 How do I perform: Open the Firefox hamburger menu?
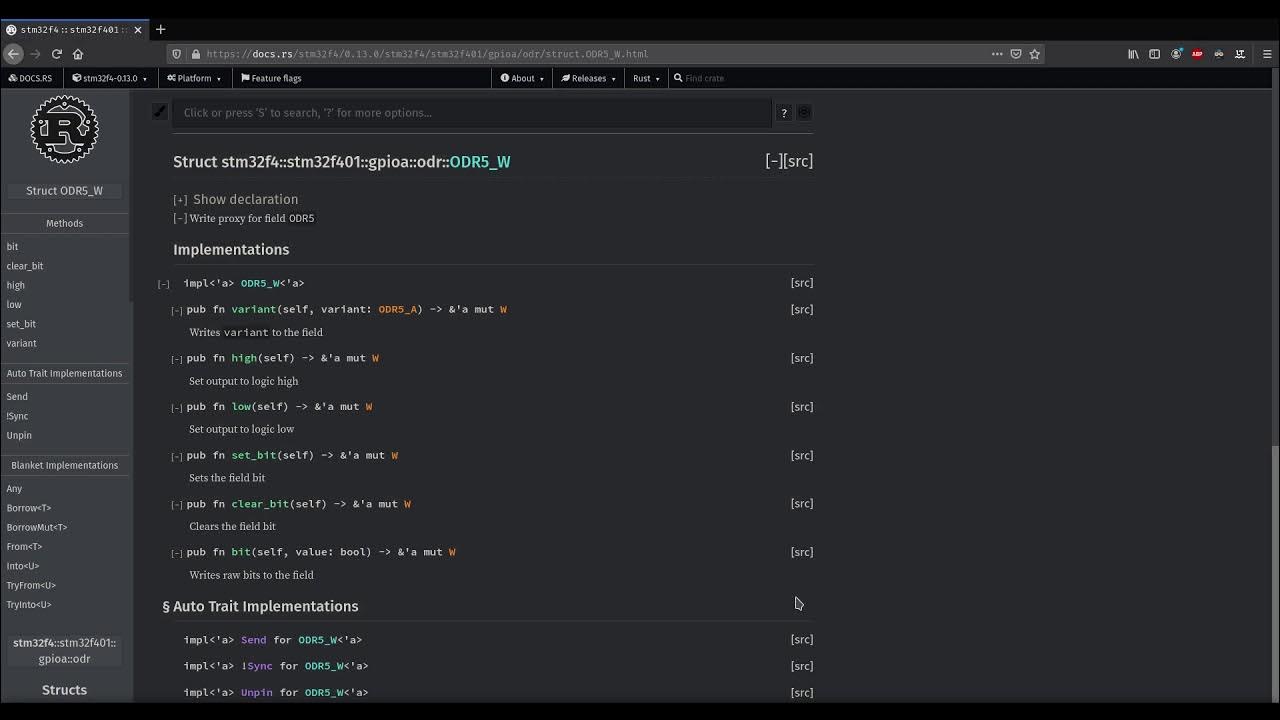tap(1266, 54)
